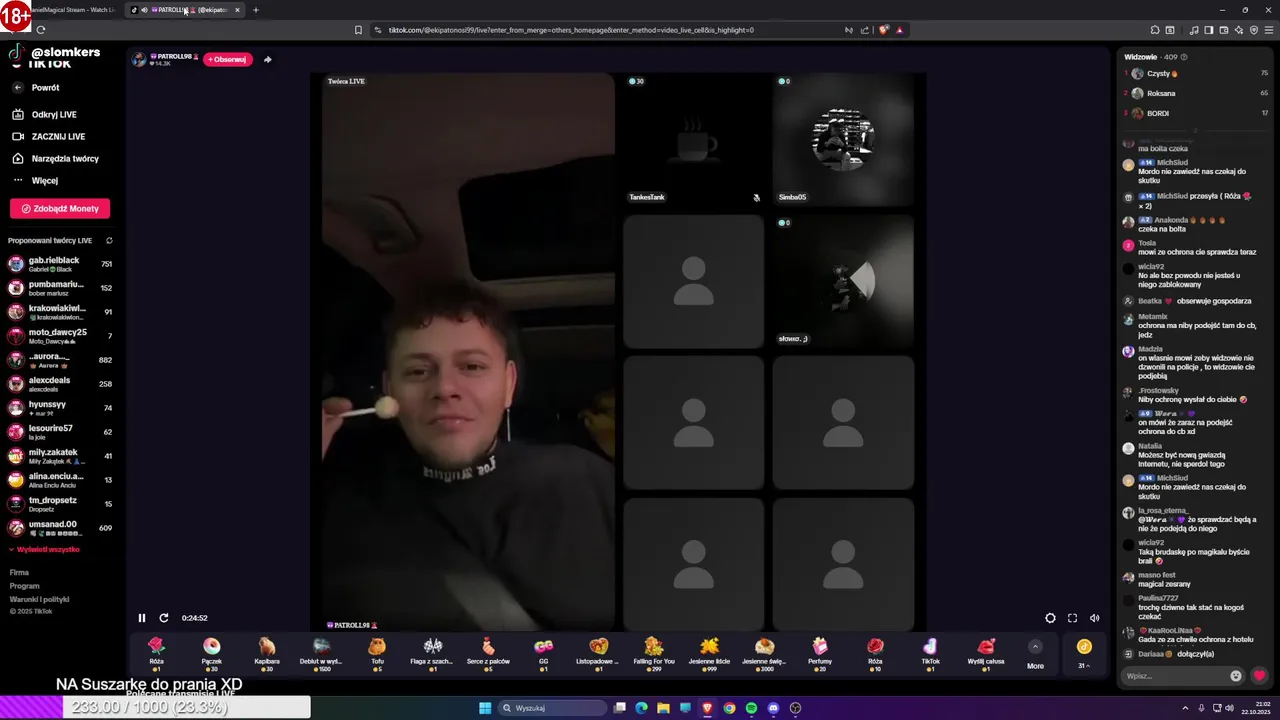The height and width of the screenshot is (720, 1280).
Task: Send the first Róża gift
Action: (x=156, y=653)
